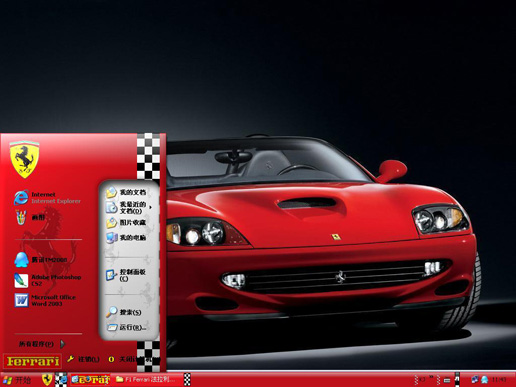This screenshot has width=516, height=387.
Task: Expand 所有程序(P) all programs list
Action: click(x=41, y=344)
